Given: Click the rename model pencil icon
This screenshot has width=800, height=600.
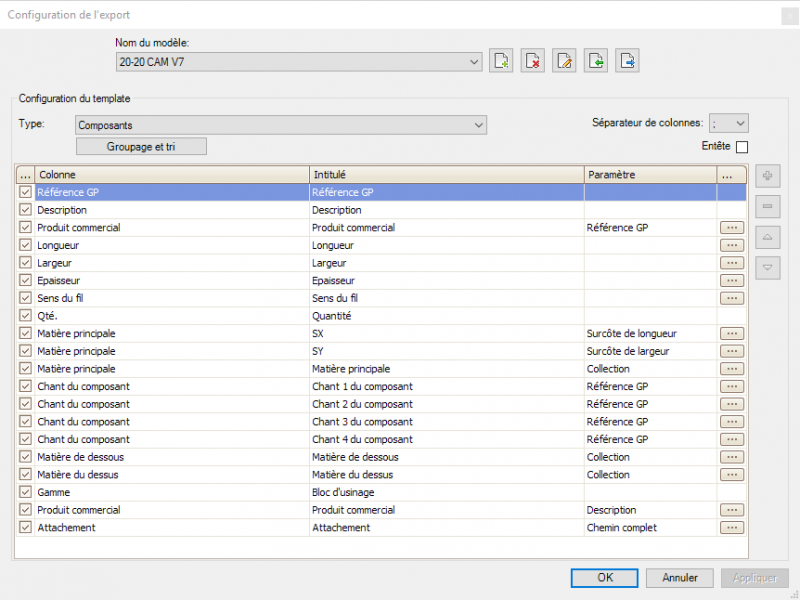Looking at the screenshot, I should tap(564, 61).
